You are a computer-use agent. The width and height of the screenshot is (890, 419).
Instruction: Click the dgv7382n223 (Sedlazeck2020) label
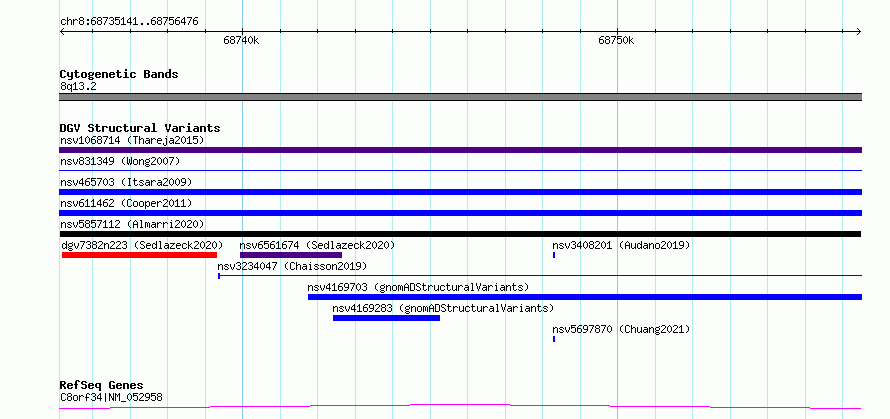point(142,245)
